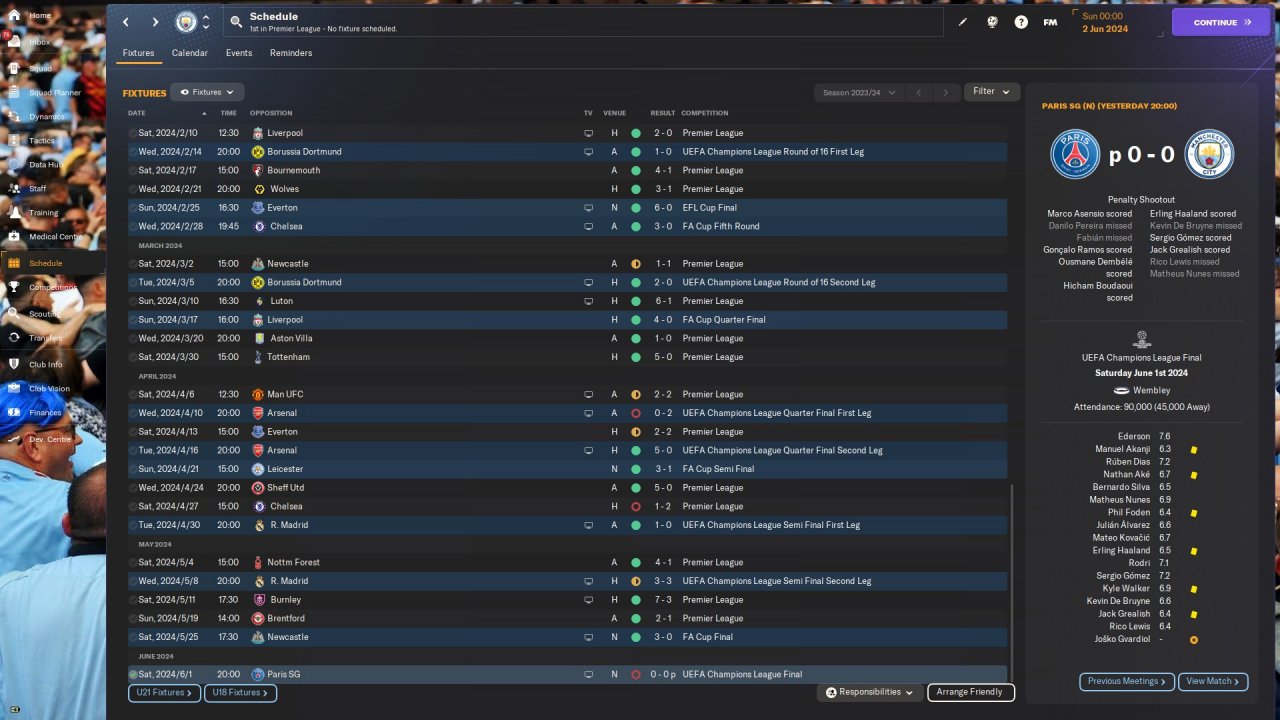Click the Wolves badge in fixture list

pos(259,189)
